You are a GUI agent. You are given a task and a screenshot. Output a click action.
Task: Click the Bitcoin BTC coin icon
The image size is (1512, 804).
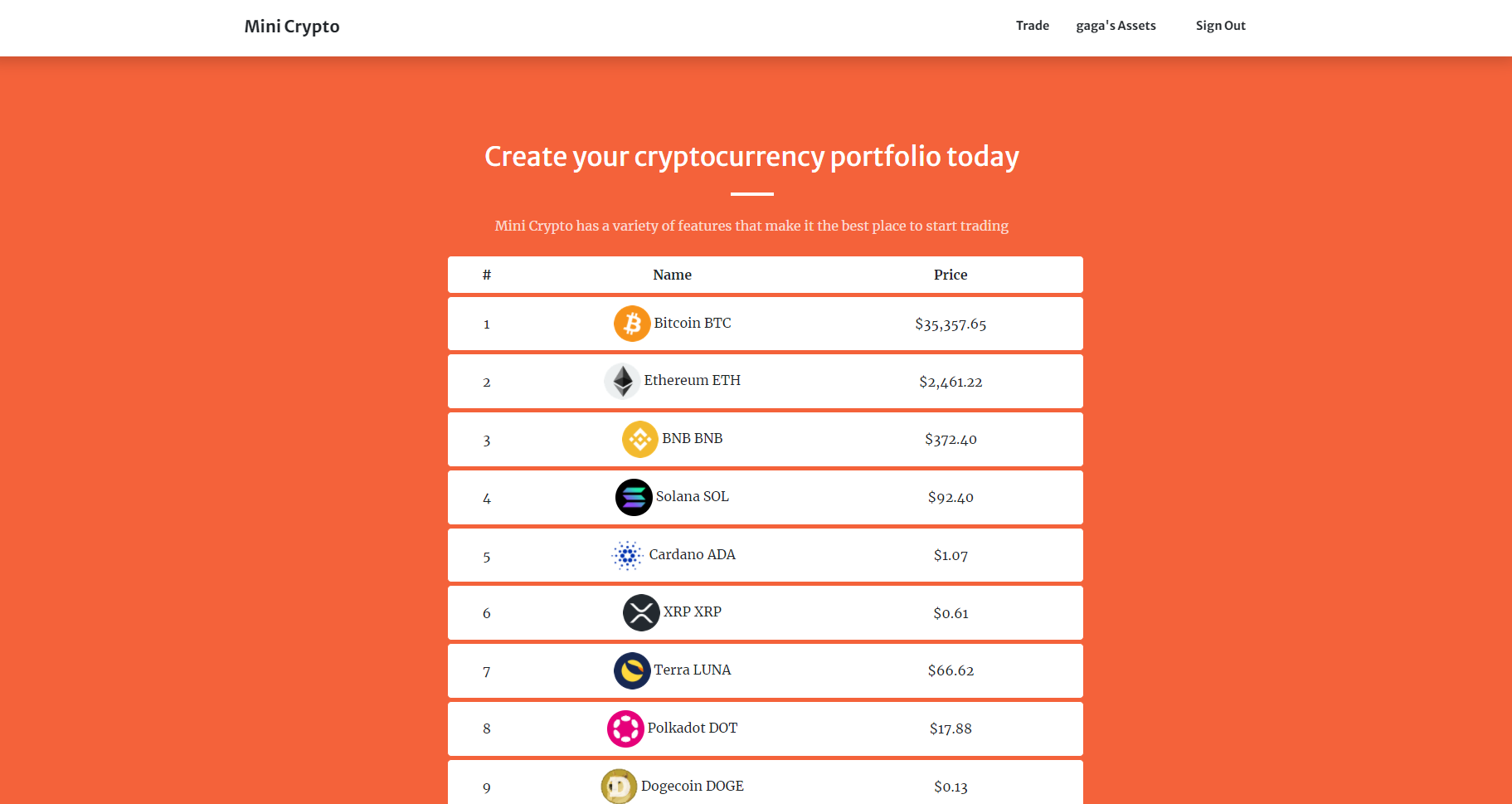[631, 324]
